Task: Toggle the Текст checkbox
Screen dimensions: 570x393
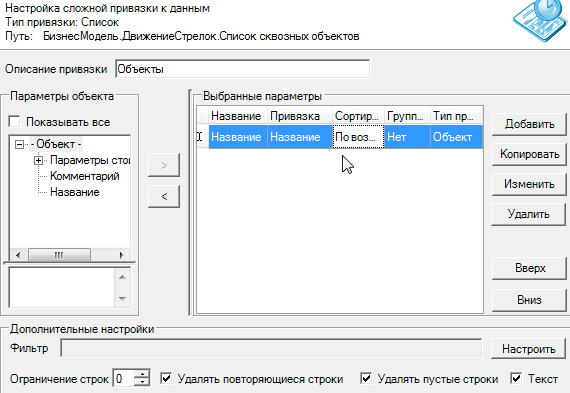Action: 516,378
